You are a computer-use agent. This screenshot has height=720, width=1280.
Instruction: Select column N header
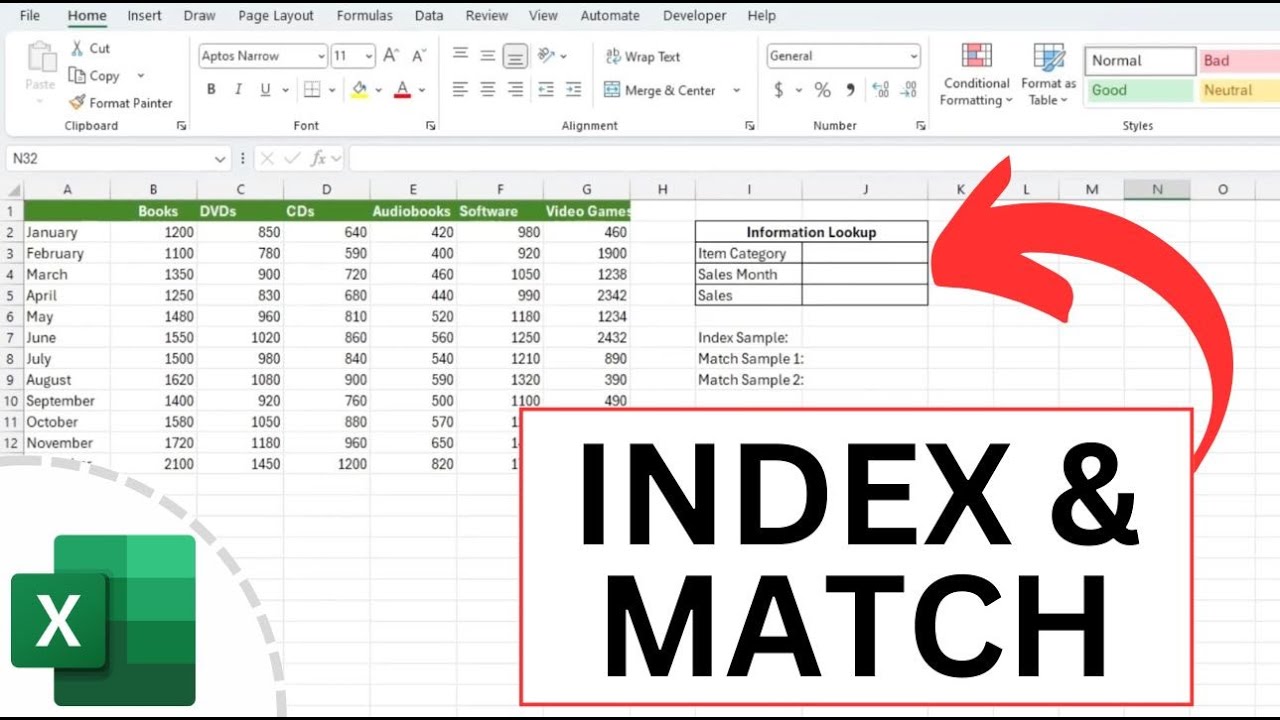pyautogui.click(x=1157, y=189)
